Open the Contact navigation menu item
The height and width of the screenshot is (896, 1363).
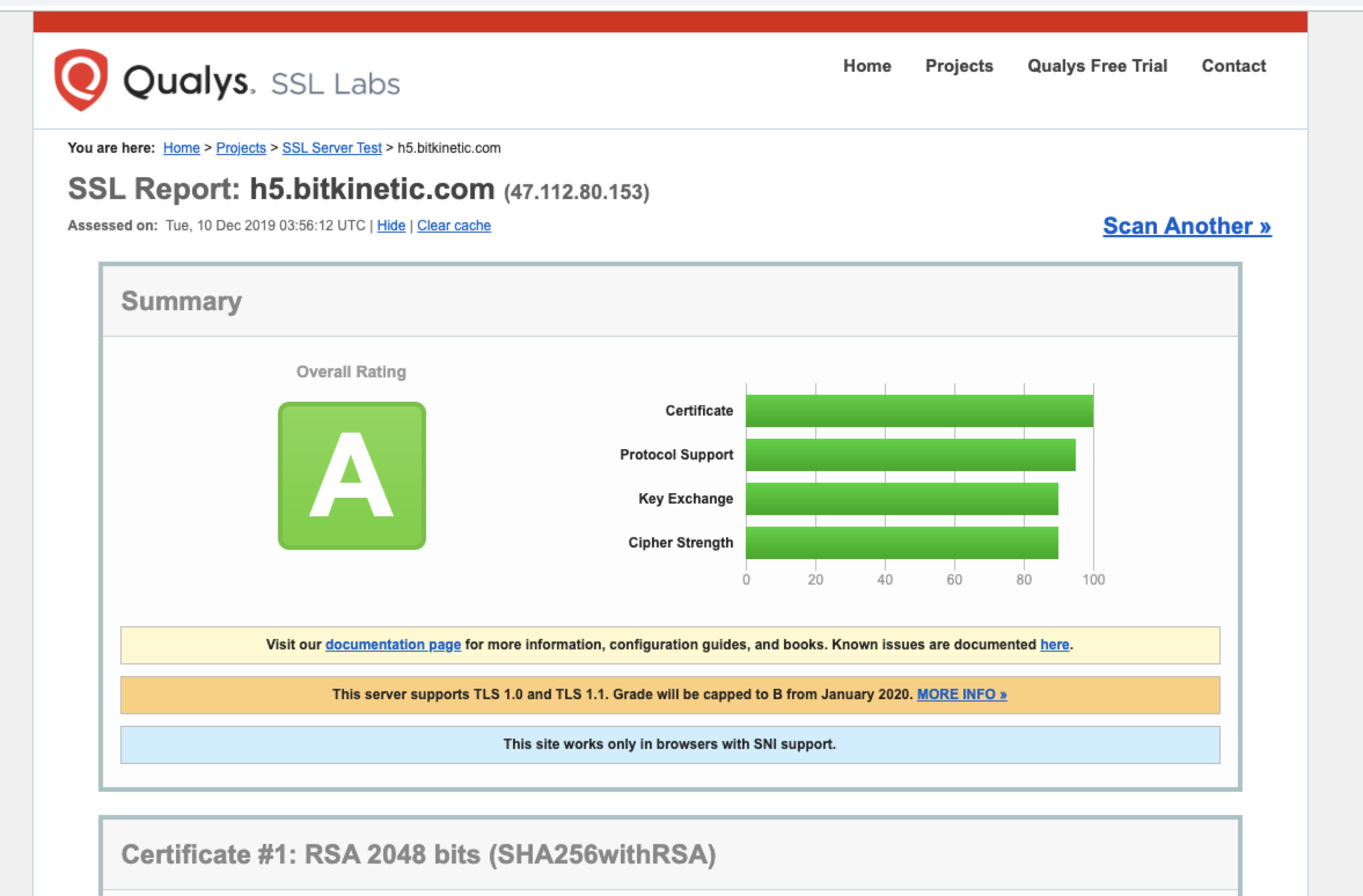pyautogui.click(x=1234, y=66)
